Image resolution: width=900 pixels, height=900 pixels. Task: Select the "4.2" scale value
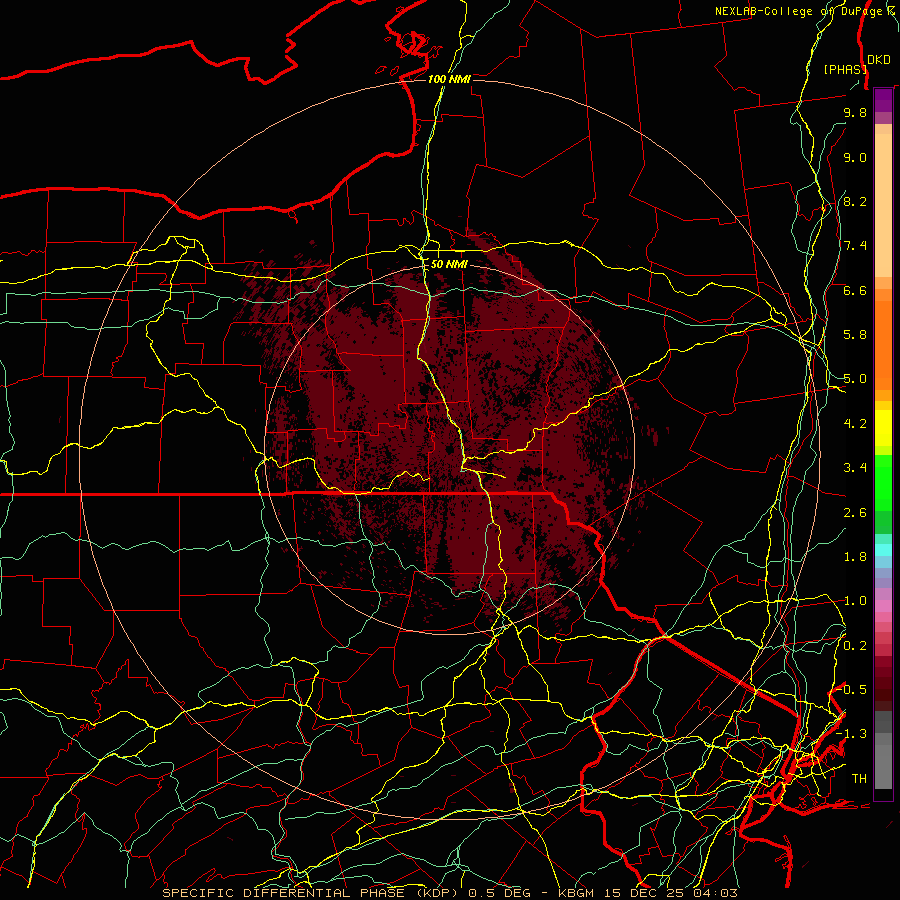[x=855, y=424]
